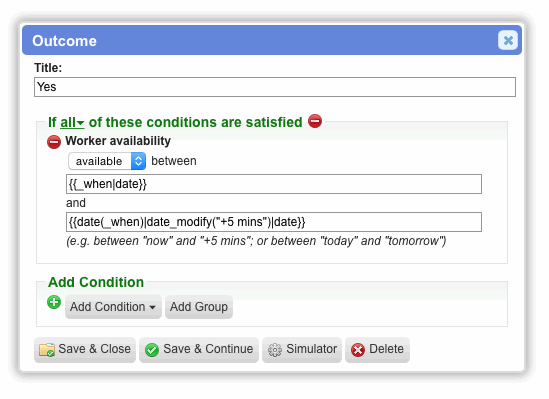Screen dimensions: 549x399
Task: Expand the Add Condition dropdown button
Action: tap(113, 307)
